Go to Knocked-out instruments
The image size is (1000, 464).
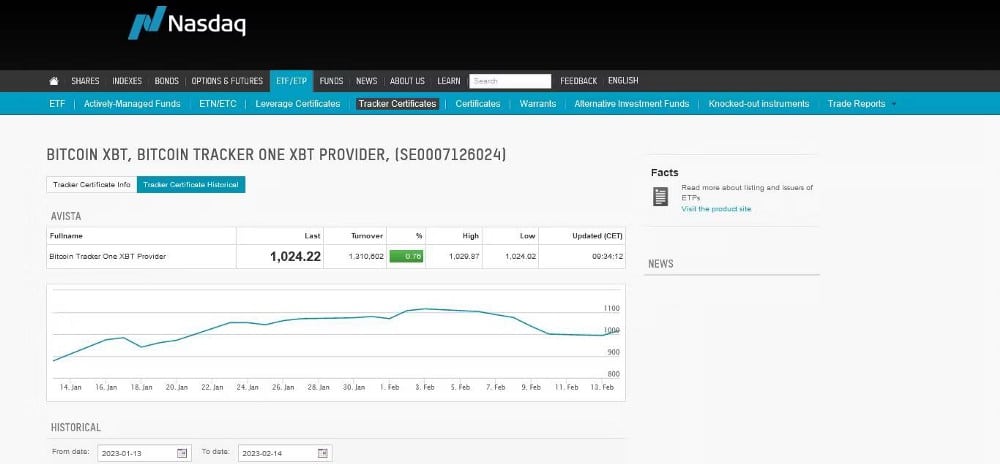pyautogui.click(x=759, y=103)
